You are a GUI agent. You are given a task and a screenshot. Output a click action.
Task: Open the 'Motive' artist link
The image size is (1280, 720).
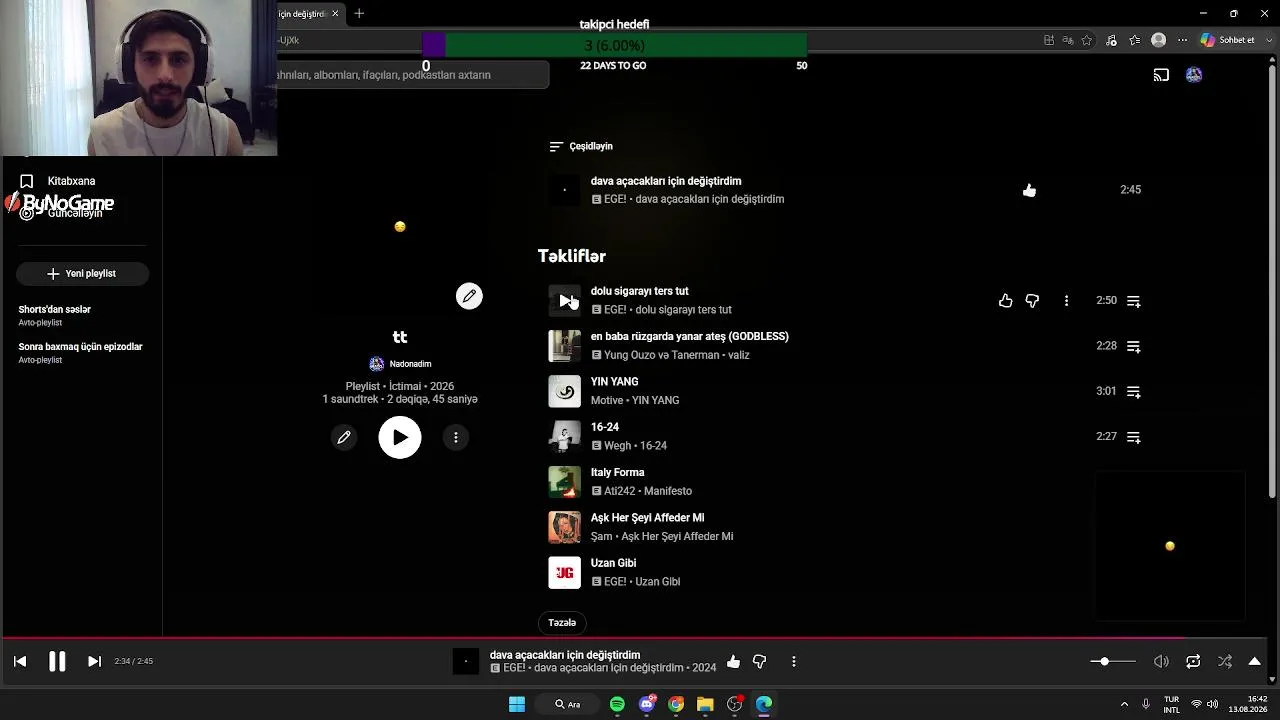click(x=607, y=400)
